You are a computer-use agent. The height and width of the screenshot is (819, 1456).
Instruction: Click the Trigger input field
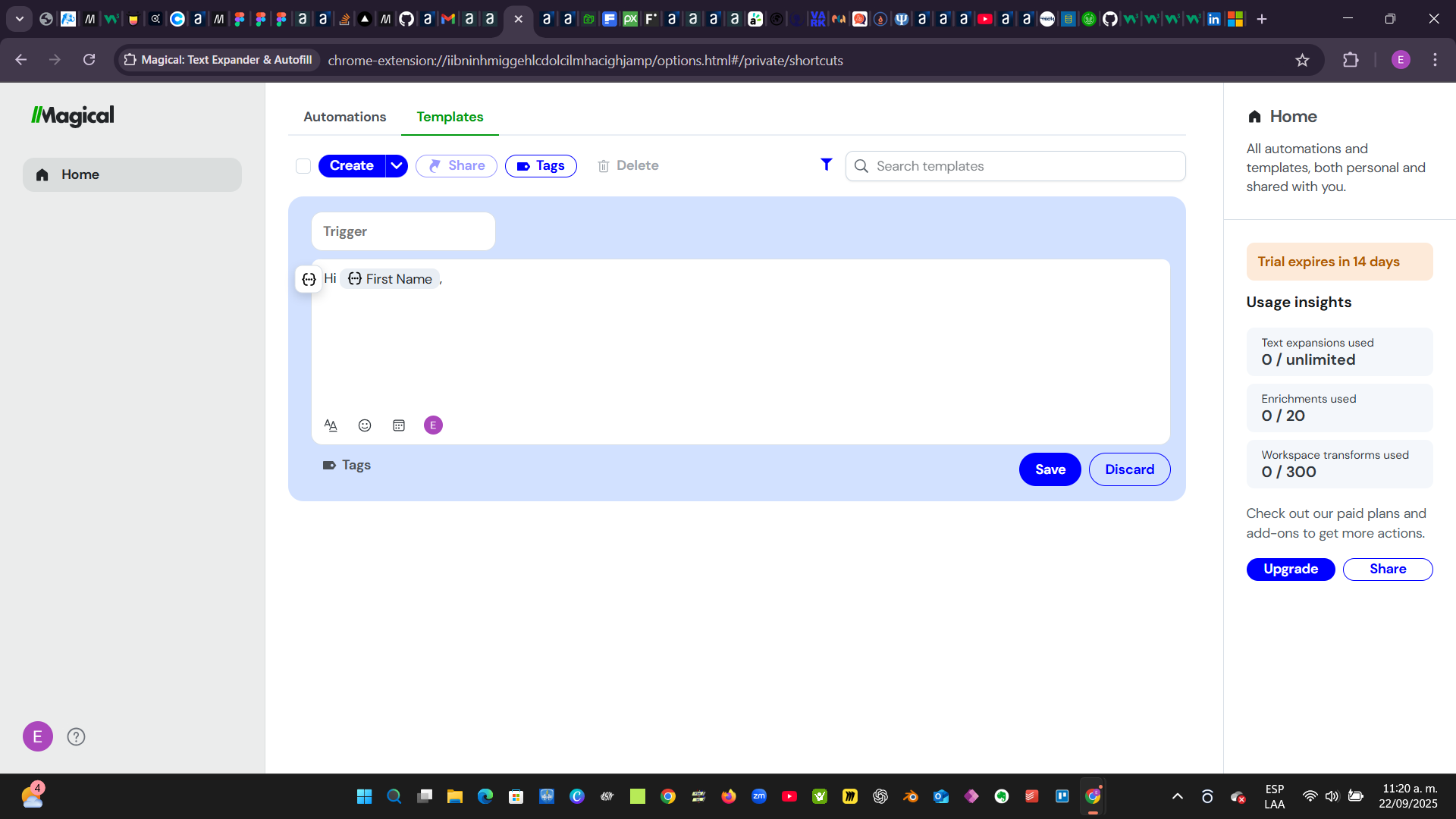[x=403, y=231]
